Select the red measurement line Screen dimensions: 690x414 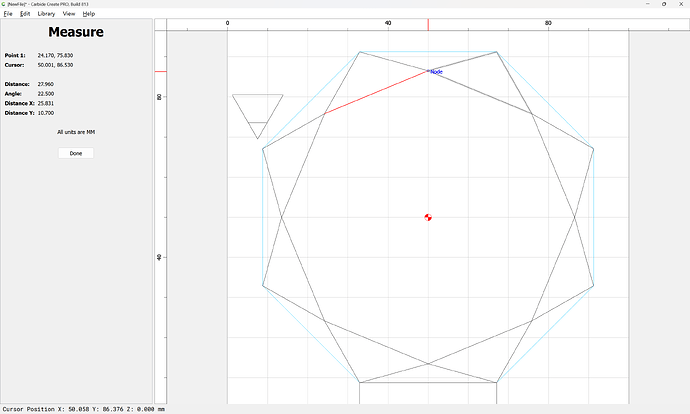(x=377, y=92)
